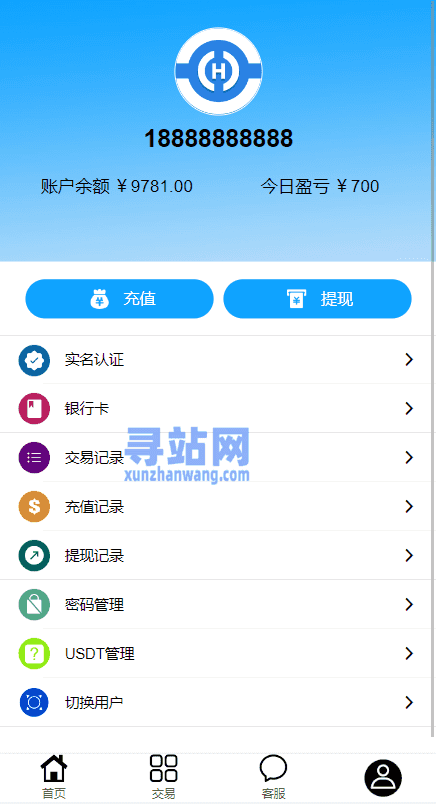Open the USDT管理 menu entry
This screenshot has height=804, width=436.
pos(218,653)
